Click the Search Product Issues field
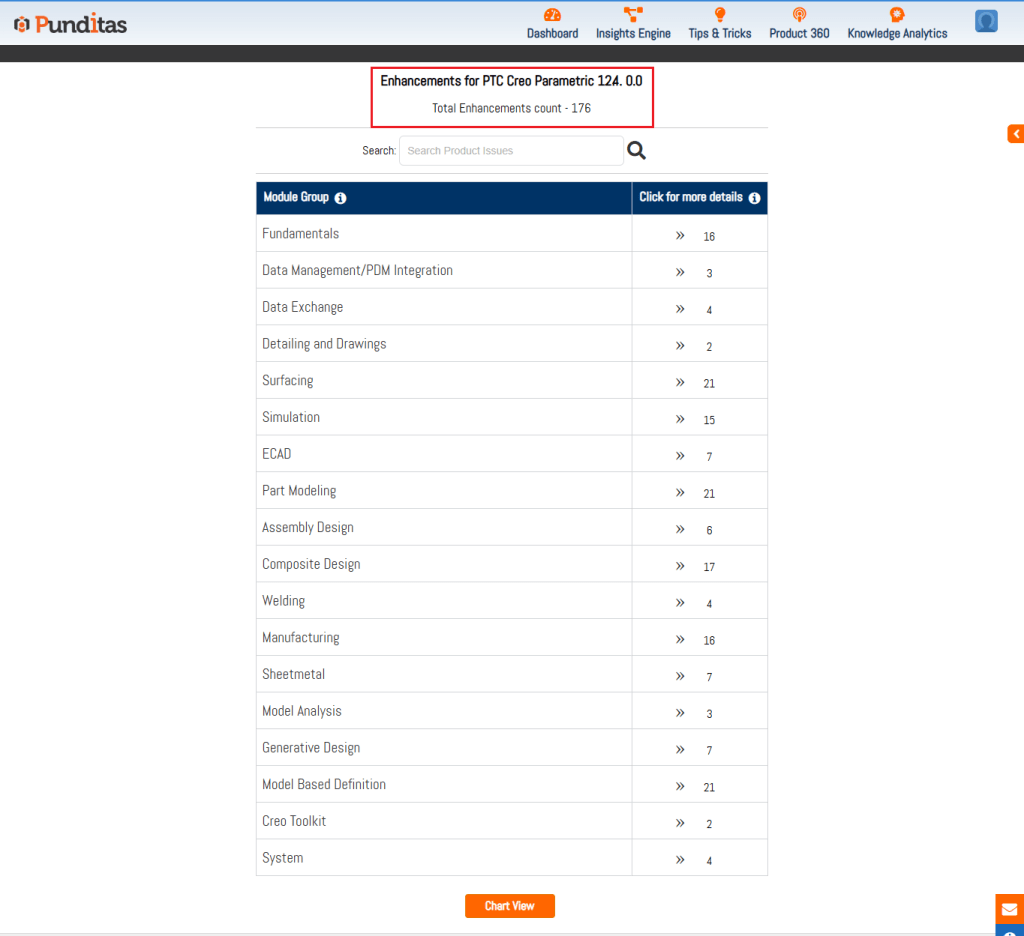 (x=510, y=151)
